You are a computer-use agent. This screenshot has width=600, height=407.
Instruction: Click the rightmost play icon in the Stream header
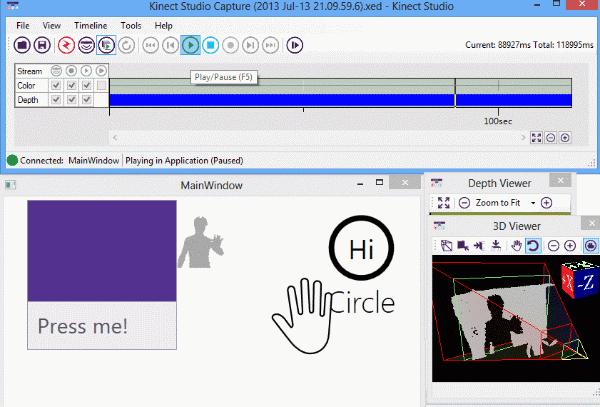coord(101,71)
